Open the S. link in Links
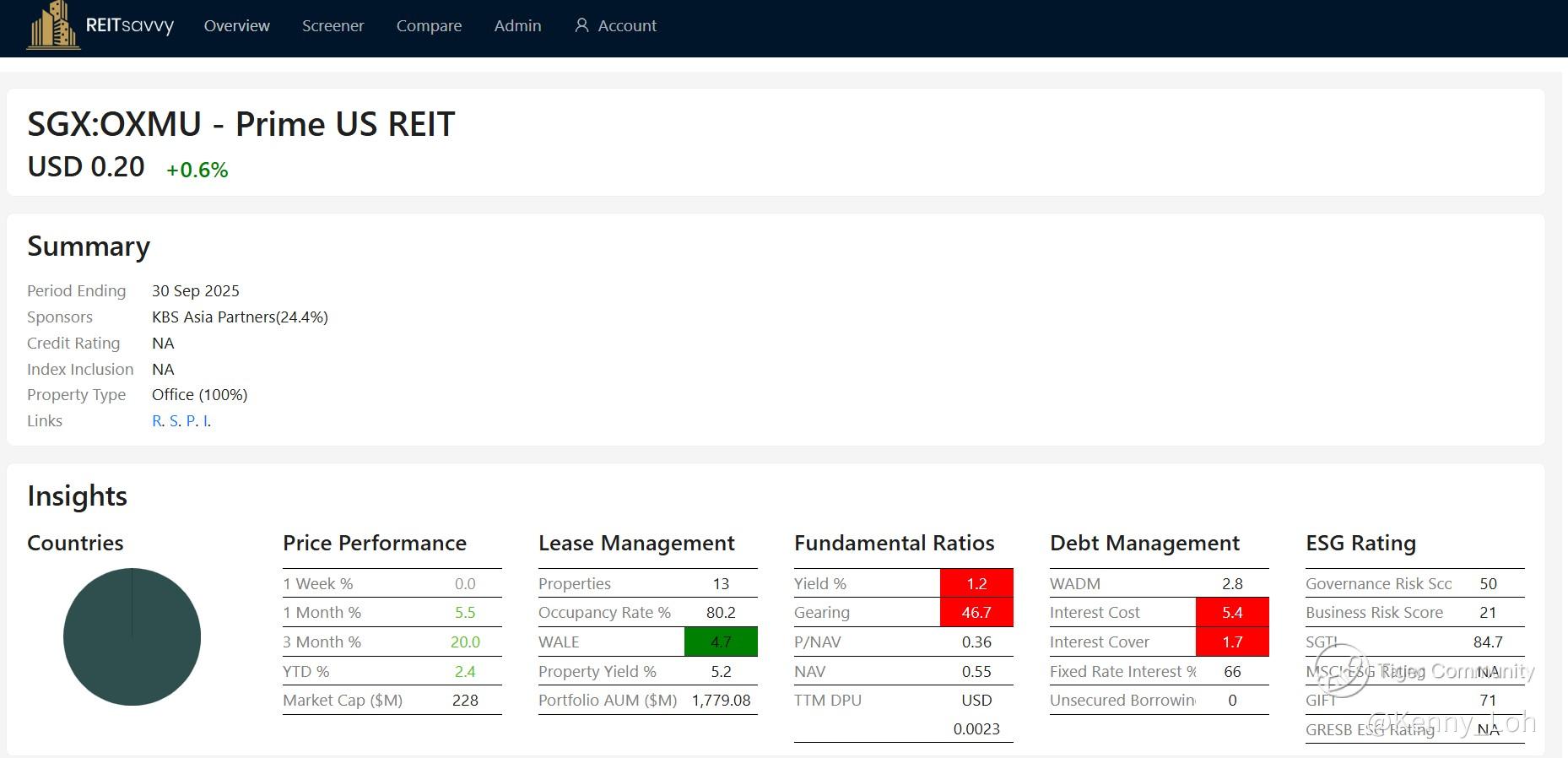This screenshot has width=1568, height=758. 175,421
